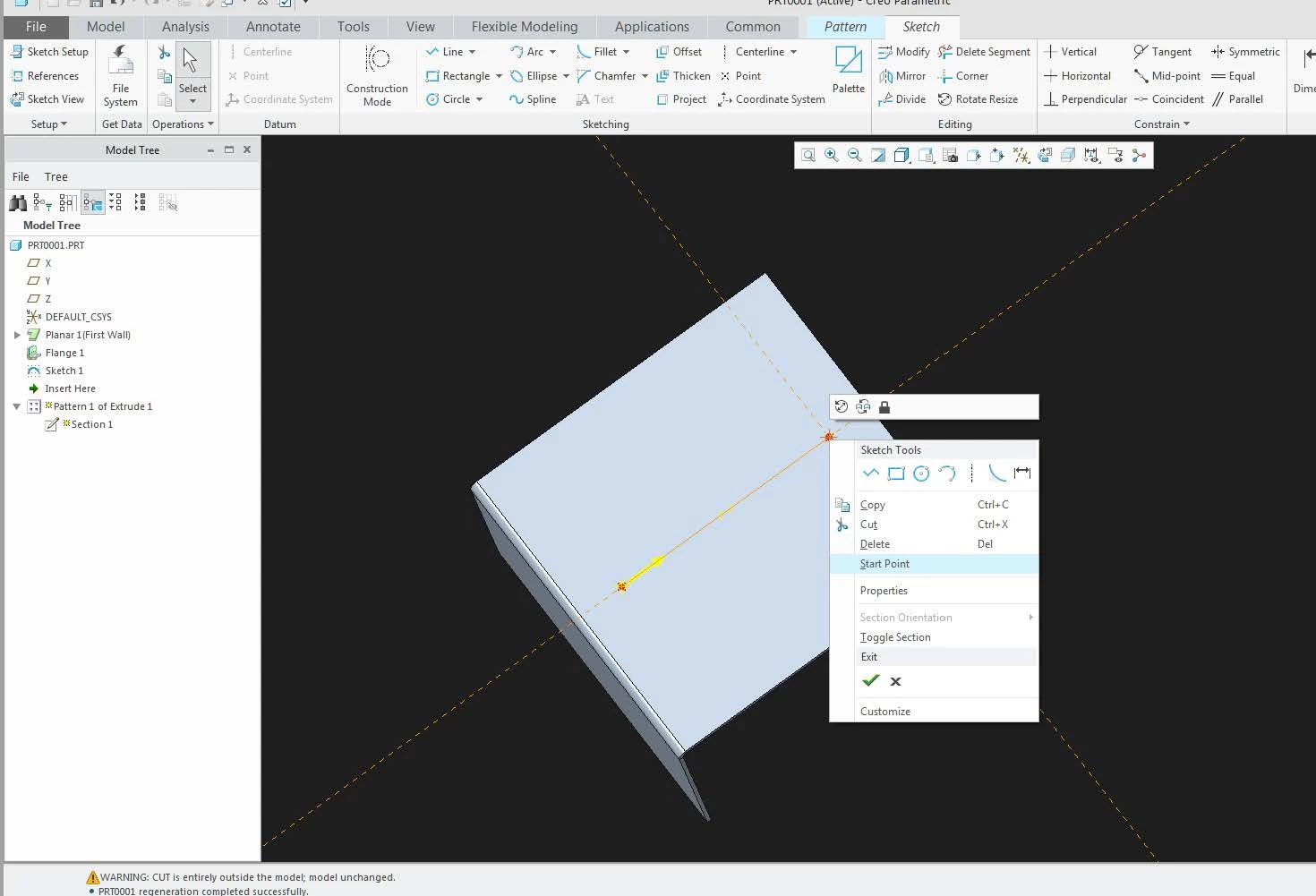The height and width of the screenshot is (896, 1316).
Task: Choose Properties in the context menu
Action: pyautogui.click(x=934, y=591)
